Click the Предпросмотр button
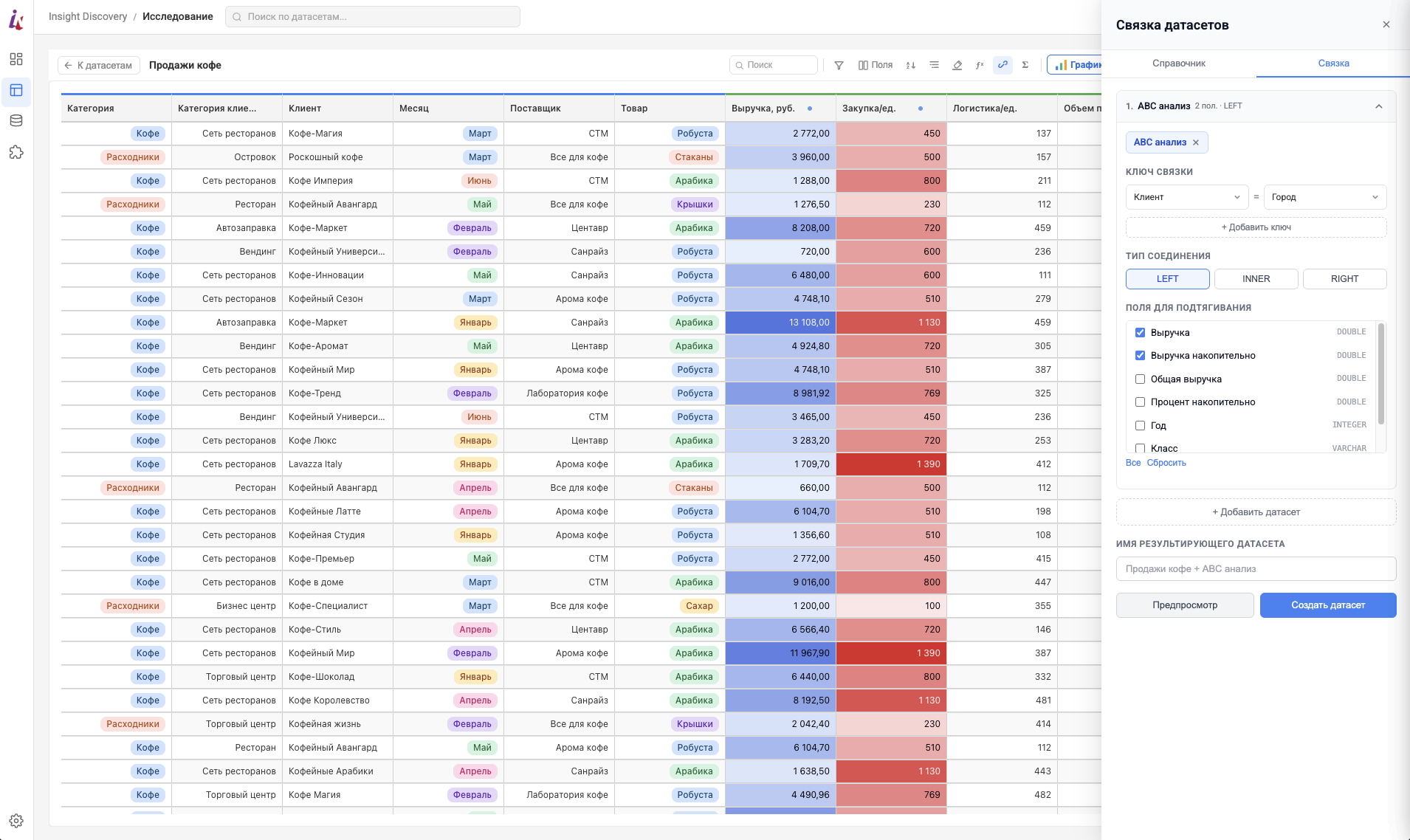Screen dimensions: 1410x840 (x=1185, y=605)
